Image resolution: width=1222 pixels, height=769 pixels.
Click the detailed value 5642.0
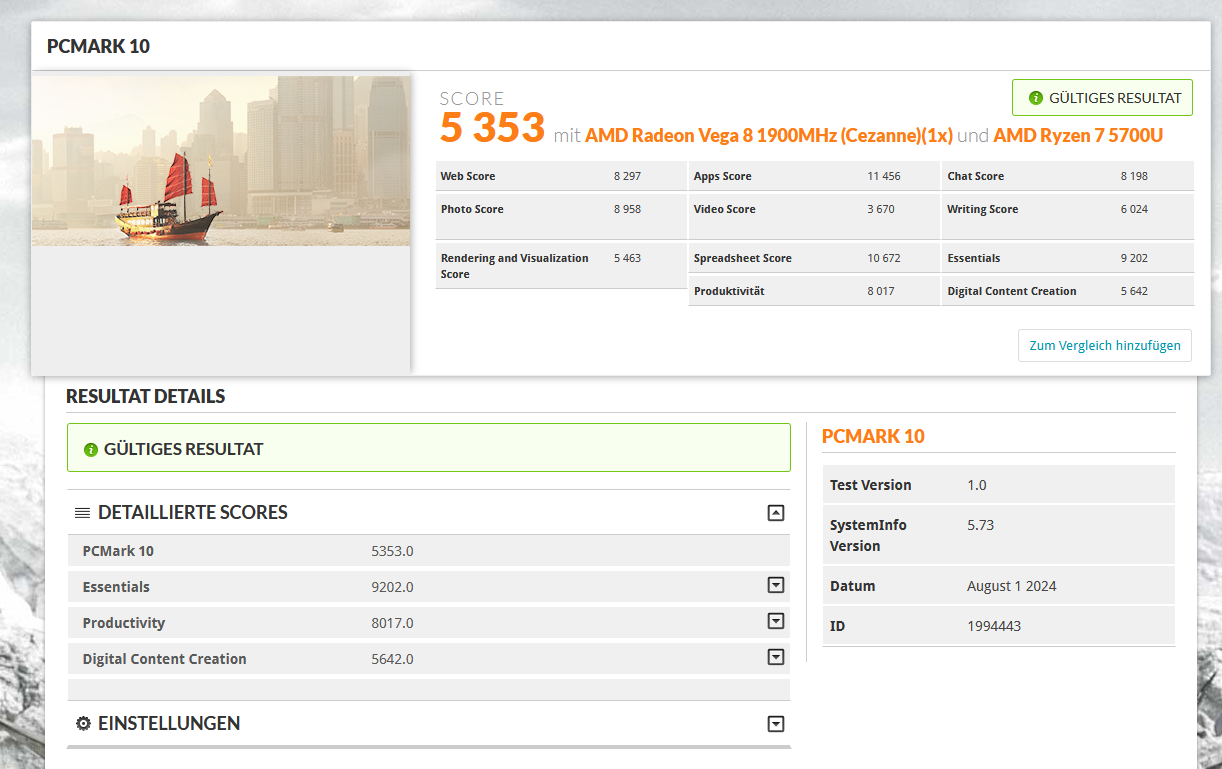click(x=392, y=659)
